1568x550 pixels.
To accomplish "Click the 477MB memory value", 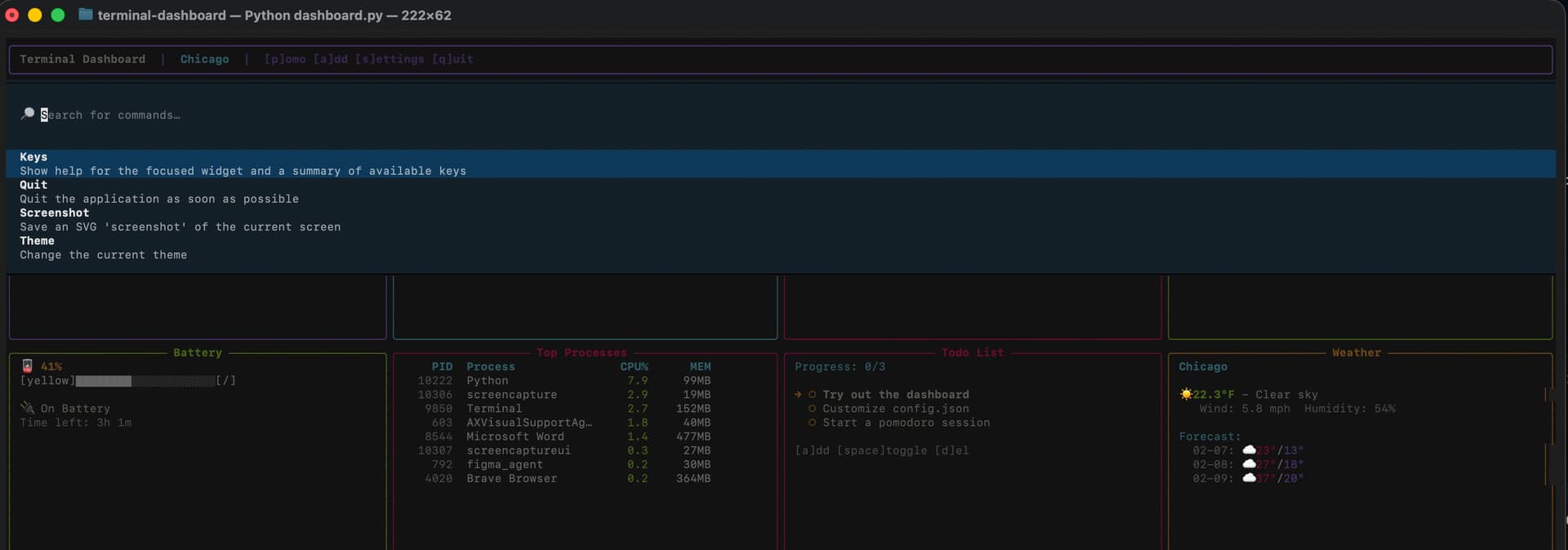I will (x=693, y=436).
